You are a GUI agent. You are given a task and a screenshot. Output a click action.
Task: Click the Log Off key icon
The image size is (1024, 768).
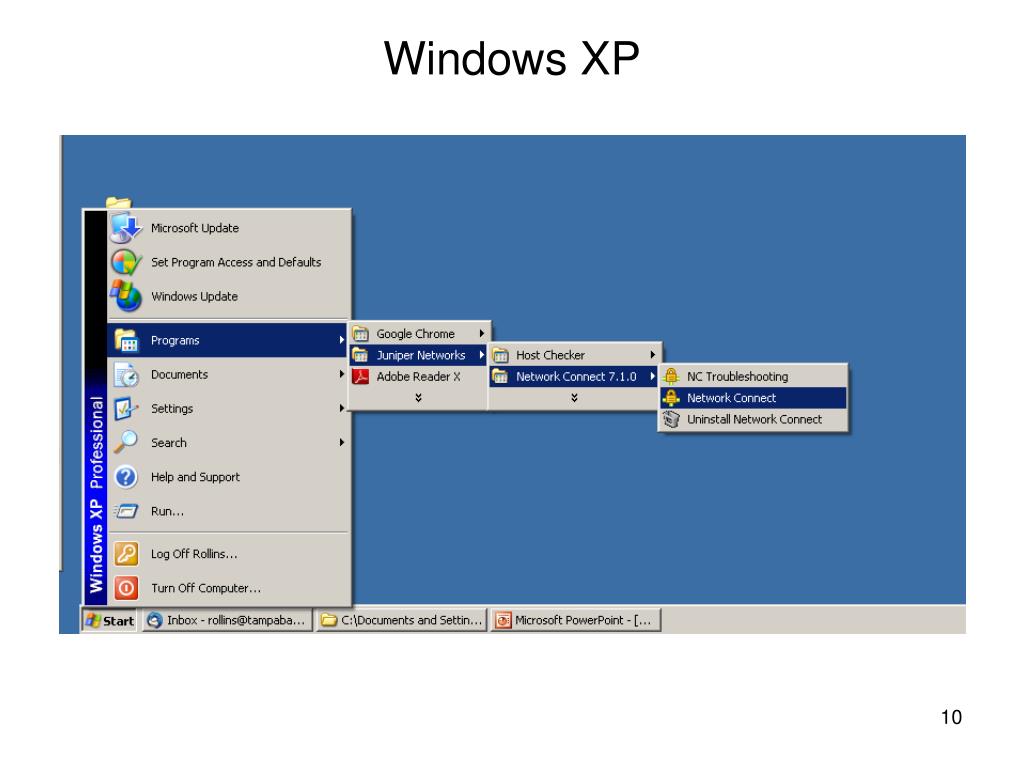126,554
